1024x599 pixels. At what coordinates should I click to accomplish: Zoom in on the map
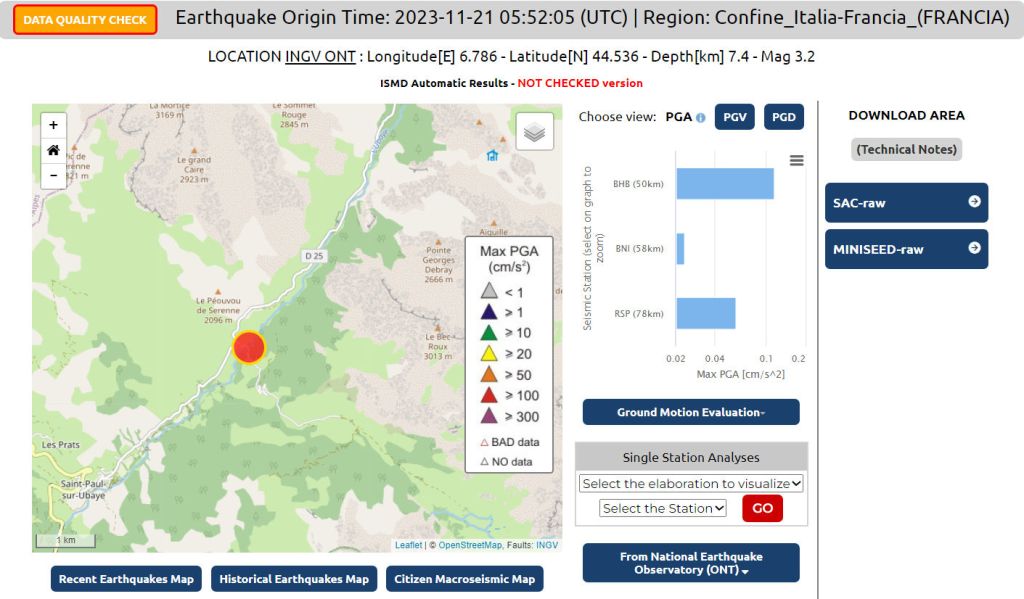click(x=53, y=126)
